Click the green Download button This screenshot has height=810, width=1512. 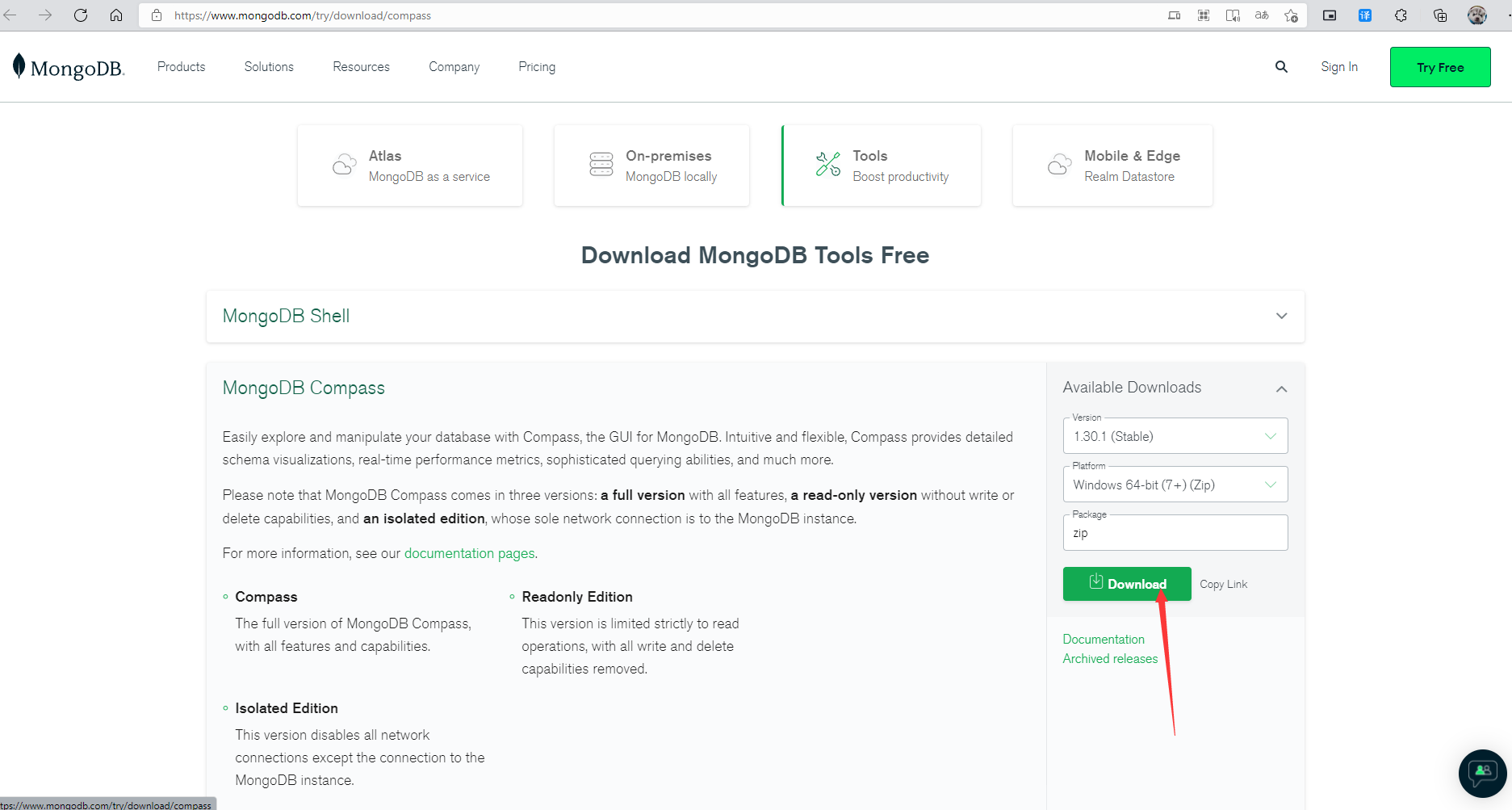point(1127,584)
